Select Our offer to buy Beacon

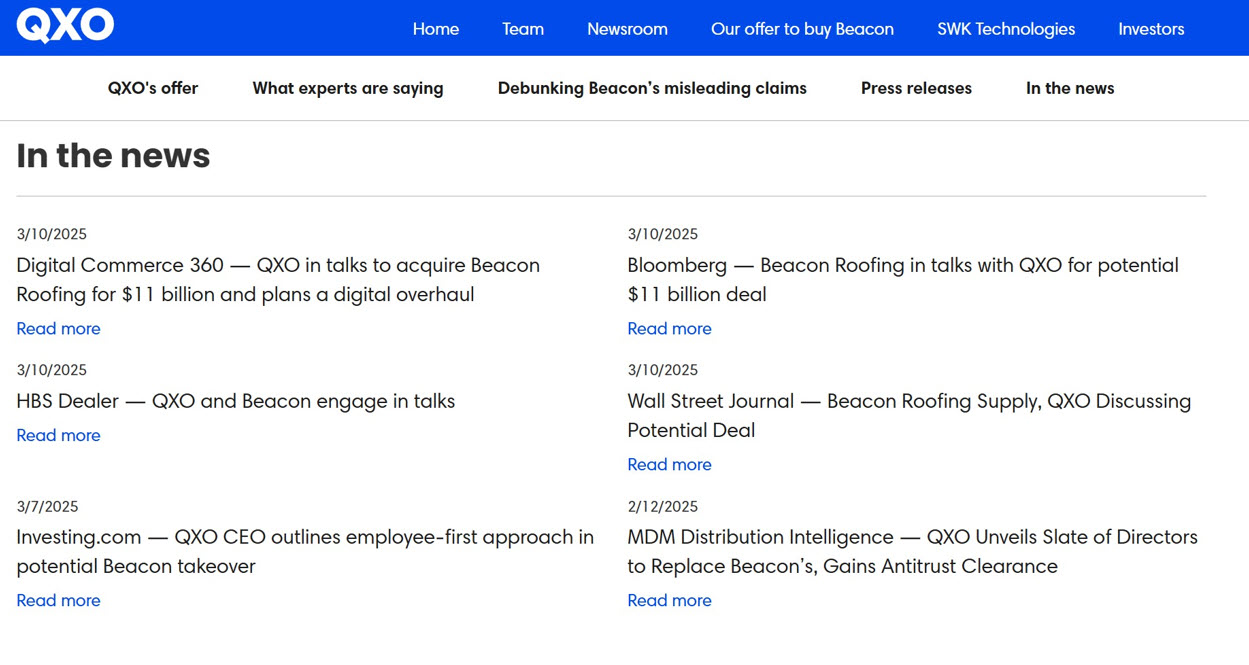[802, 29]
